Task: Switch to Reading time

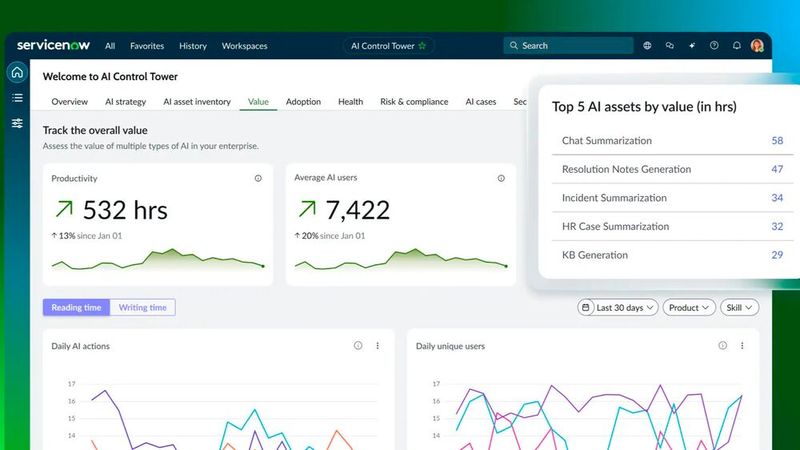Action: click(76, 307)
